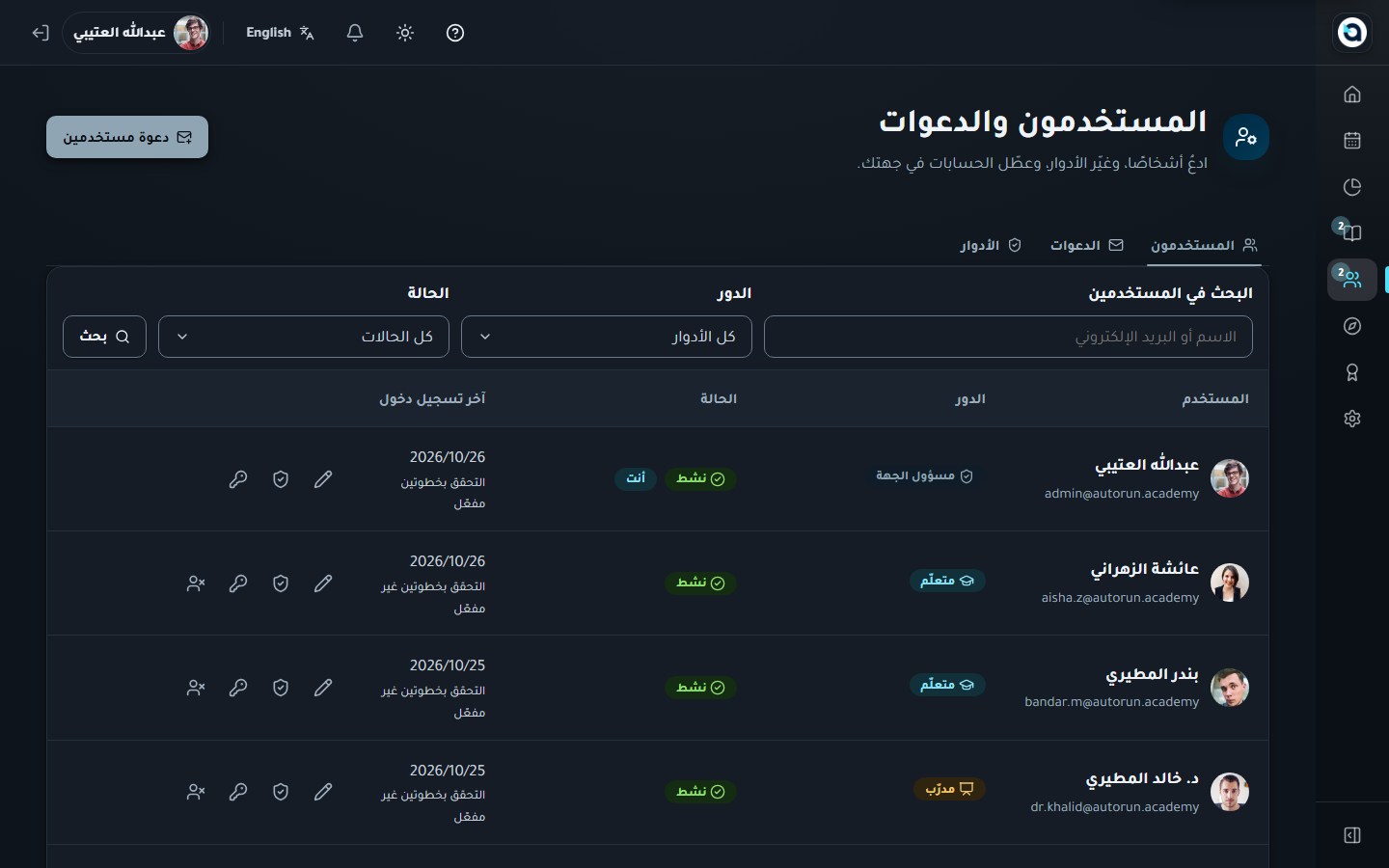Screen dimensions: 1389x868
Task: Open shield roles icon for عبدالله العتيبي
Action: [281, 479]
